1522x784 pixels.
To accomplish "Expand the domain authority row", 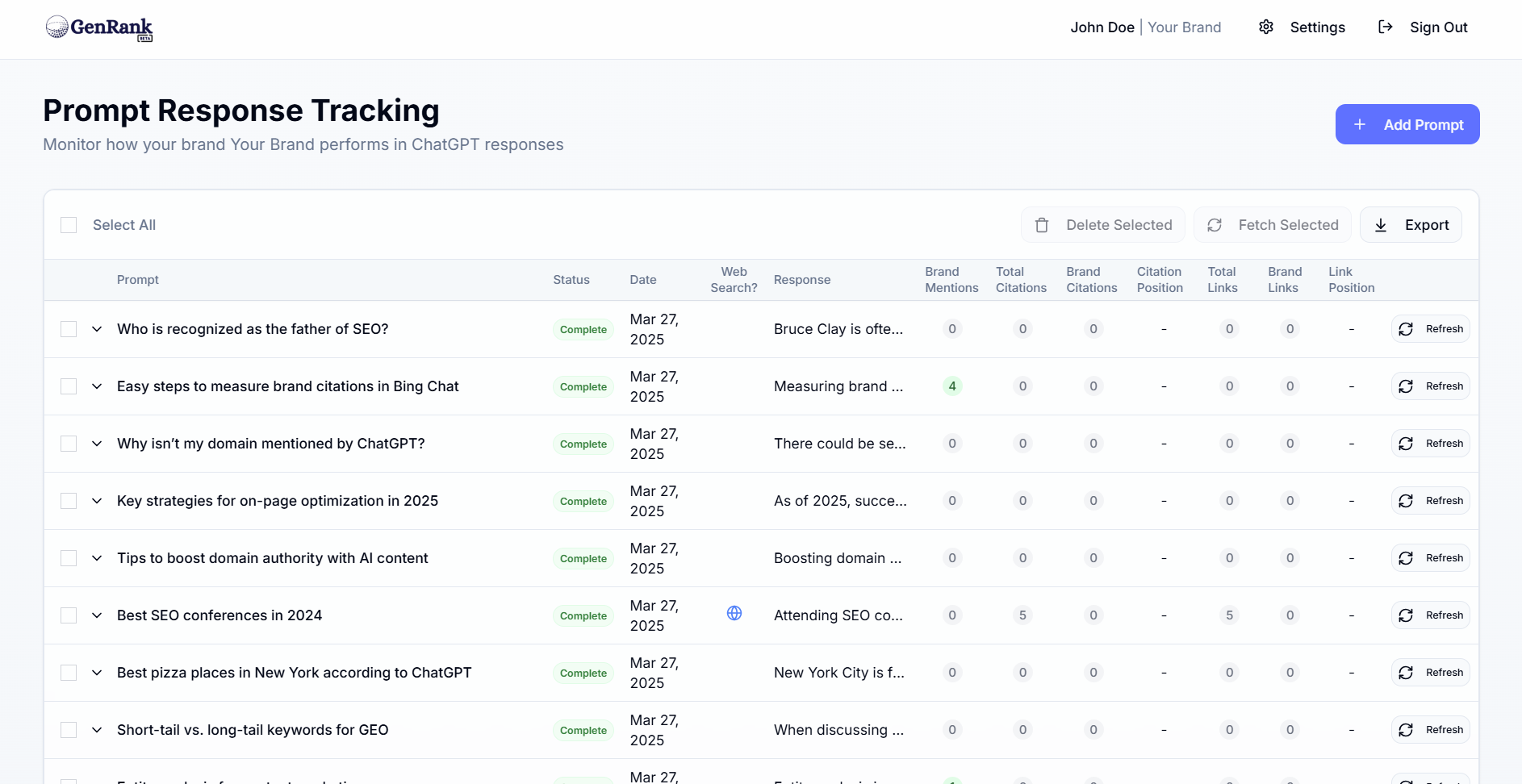I will tap(97, 558).
